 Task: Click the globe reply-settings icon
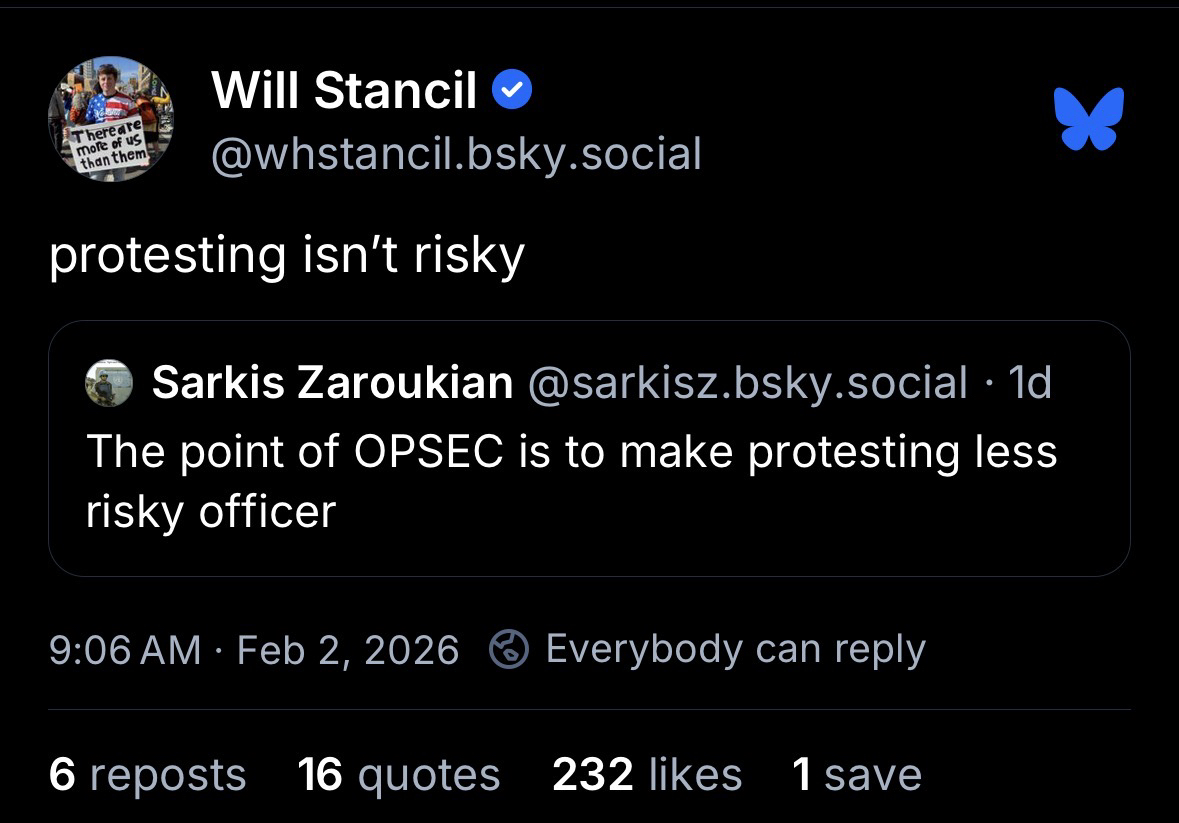click(508, 650)
